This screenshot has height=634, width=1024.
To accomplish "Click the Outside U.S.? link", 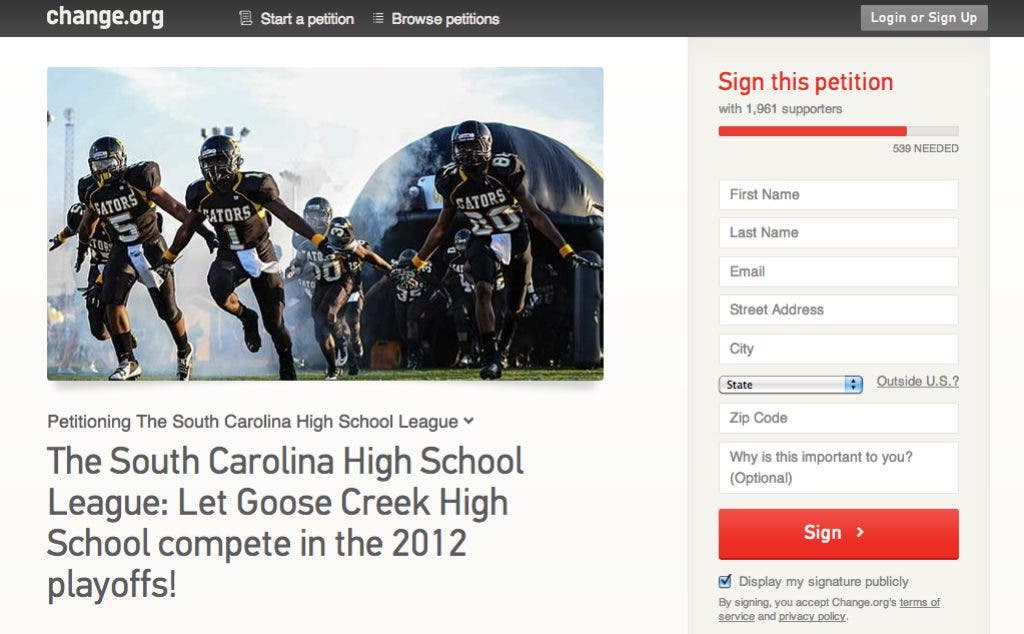I will pos(918,381).
